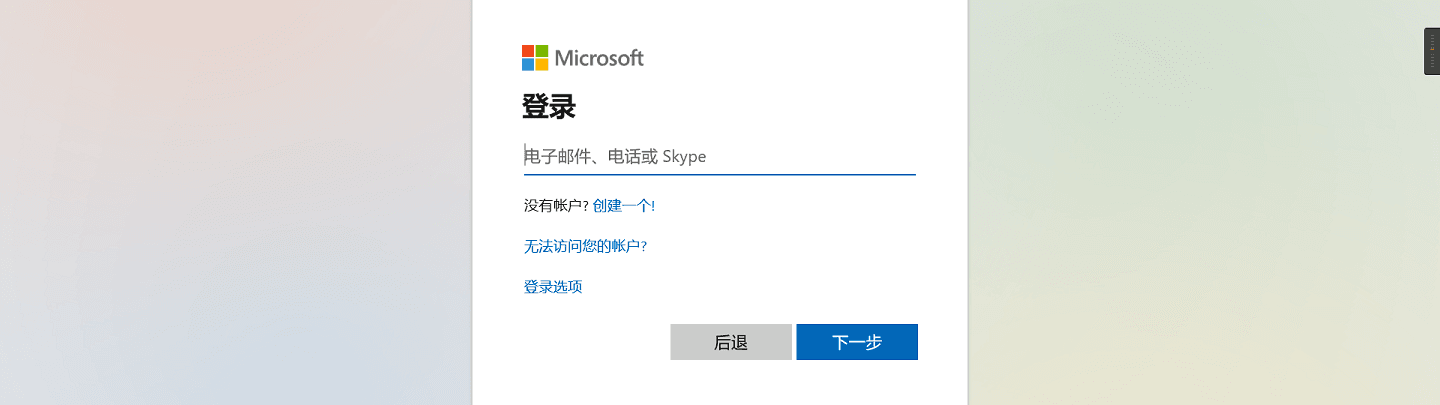Create a new account via 创建一个!
Screen dimensions: 1440x405
(624, 205)
